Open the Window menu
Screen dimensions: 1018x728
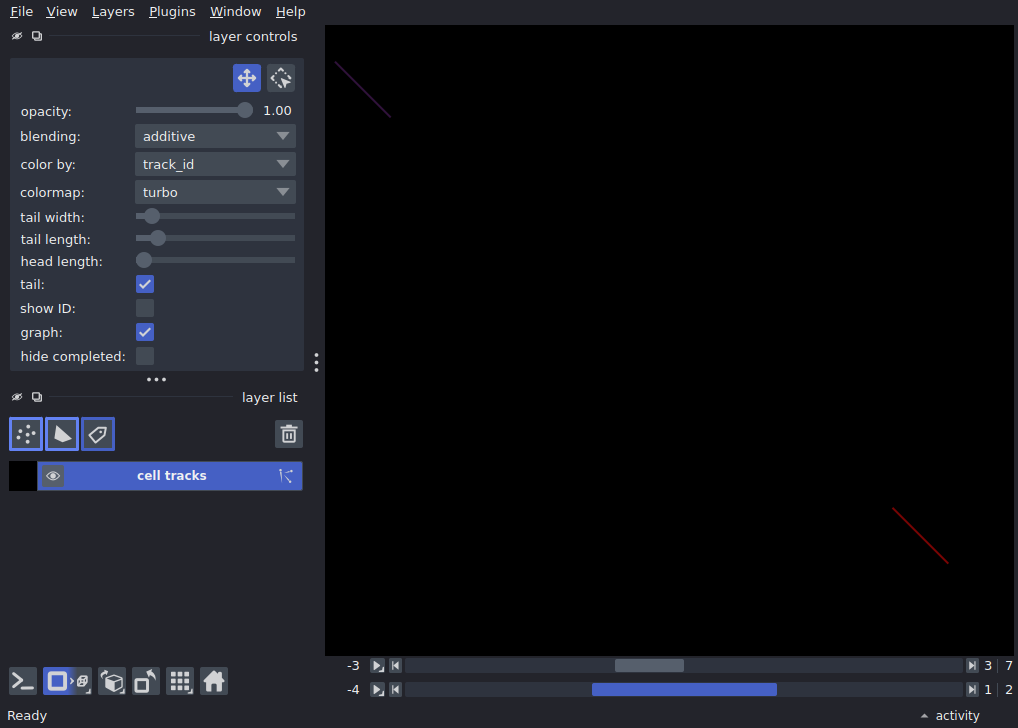236,12
